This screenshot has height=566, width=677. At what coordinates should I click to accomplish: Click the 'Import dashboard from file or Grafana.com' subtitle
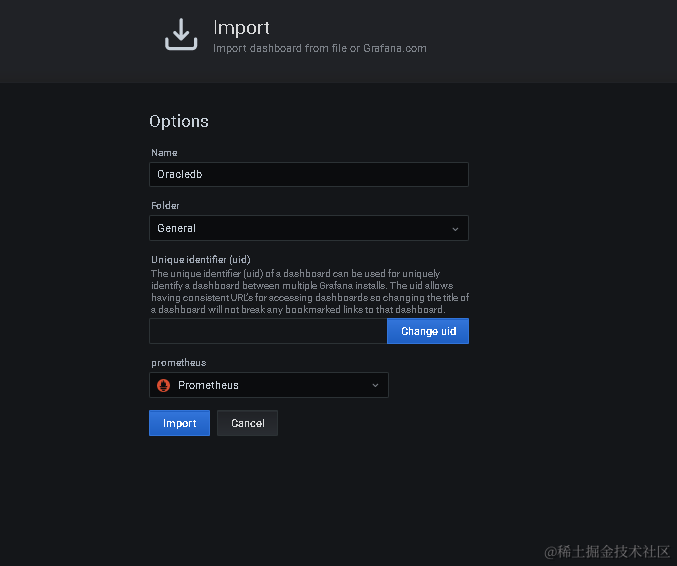coord(320,48)
